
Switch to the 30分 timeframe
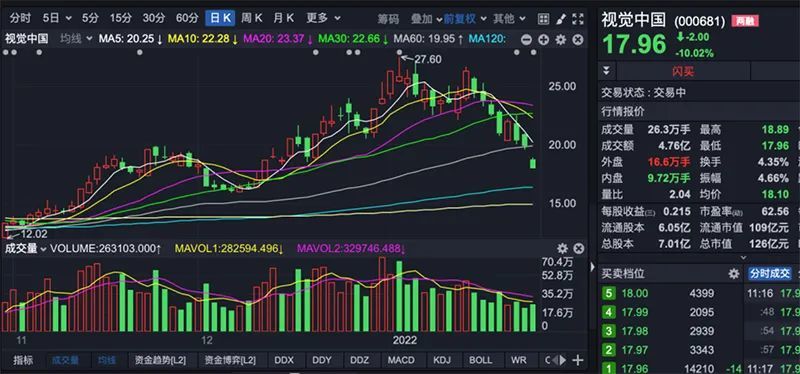(x=154, y=18)
